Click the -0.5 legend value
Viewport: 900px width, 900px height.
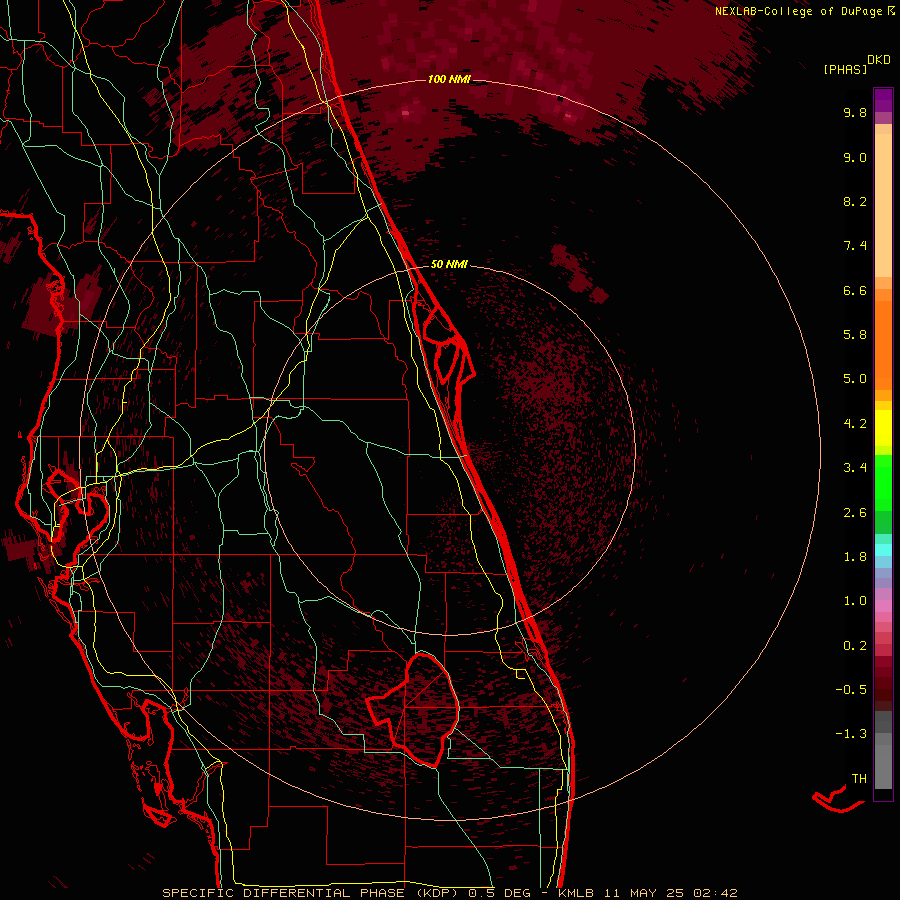point(851,690)
